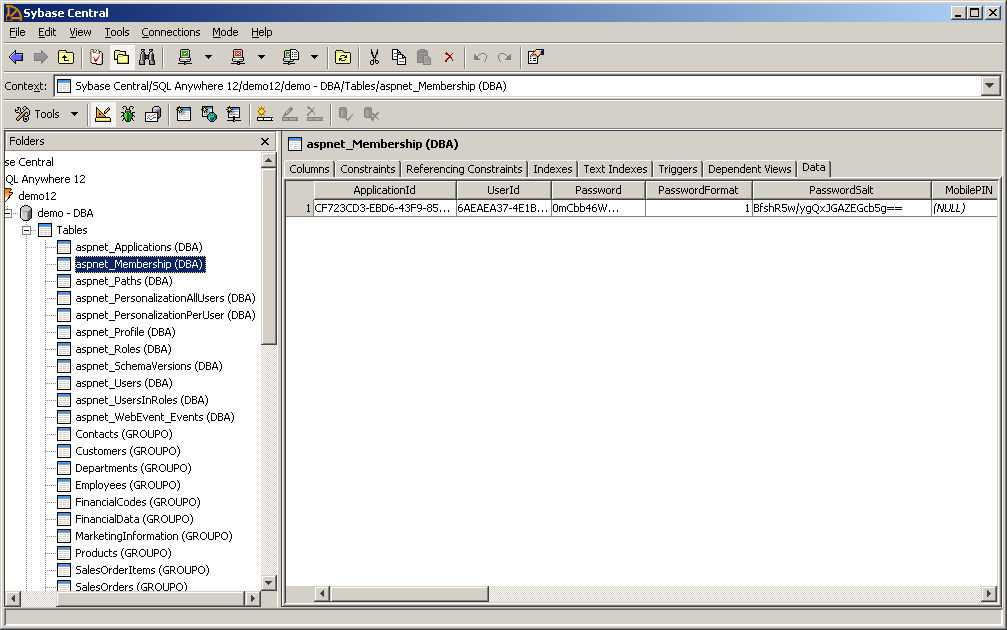Click the PasswordFormat column header
Image resolution: width=1007 pixels, height=630 pixels.
[698, 190]
